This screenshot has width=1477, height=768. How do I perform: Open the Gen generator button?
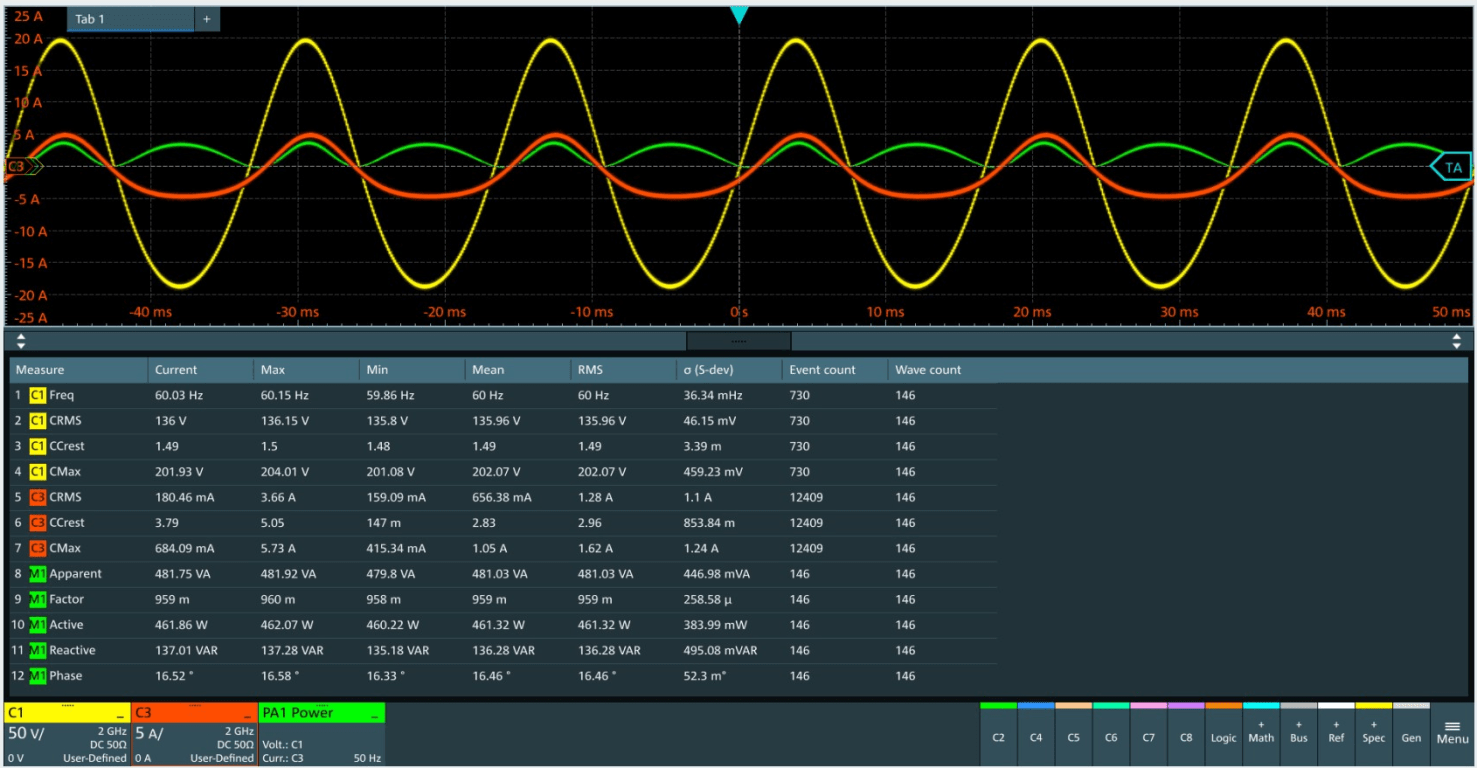click(1411, 733)
